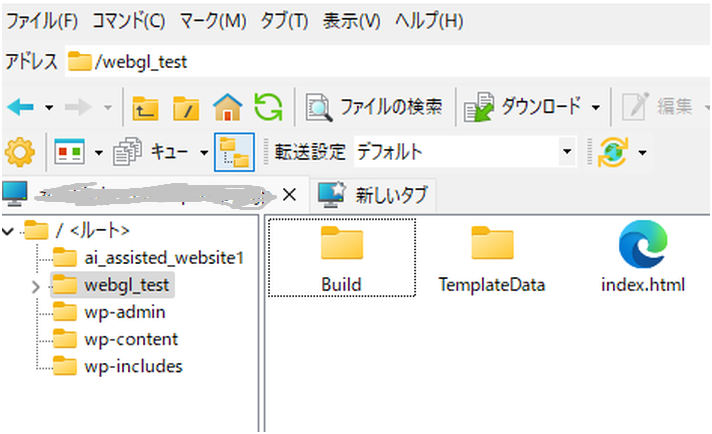Open view style dropdown arrow

pyautogui.click(x=99, y=153)
